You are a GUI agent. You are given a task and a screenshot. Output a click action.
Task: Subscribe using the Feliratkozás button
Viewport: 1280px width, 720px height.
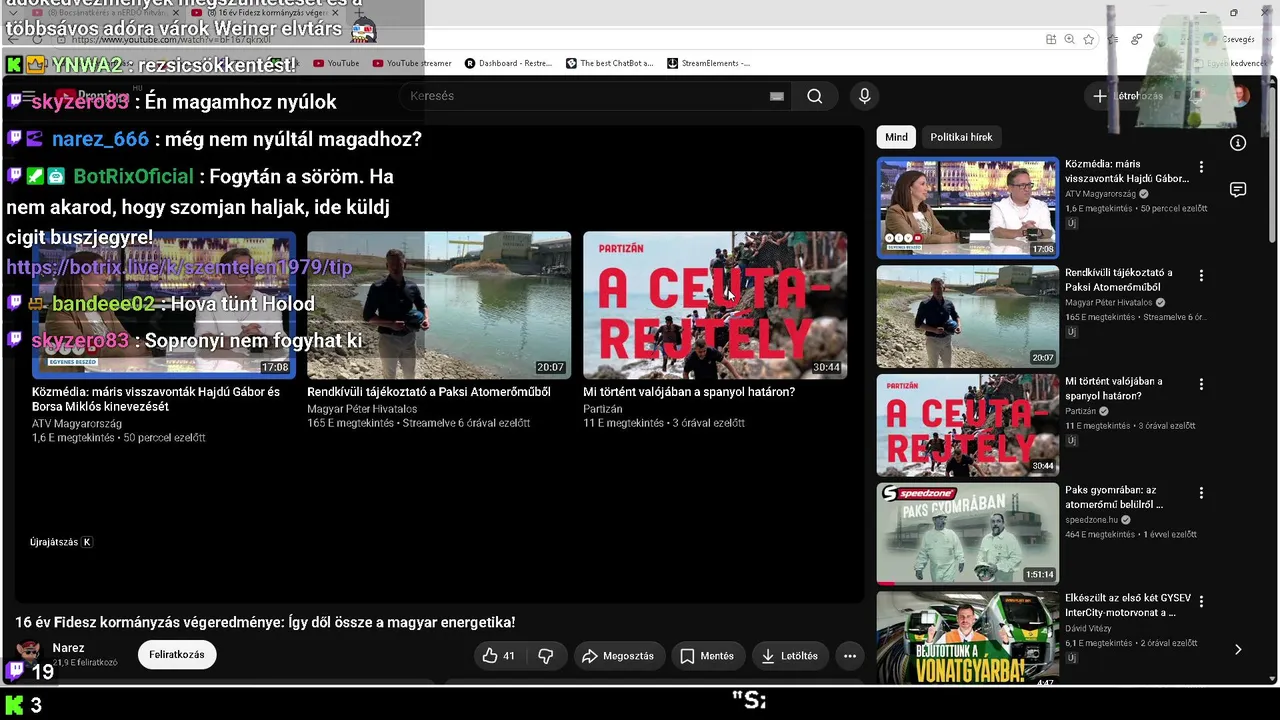point(177,655)
